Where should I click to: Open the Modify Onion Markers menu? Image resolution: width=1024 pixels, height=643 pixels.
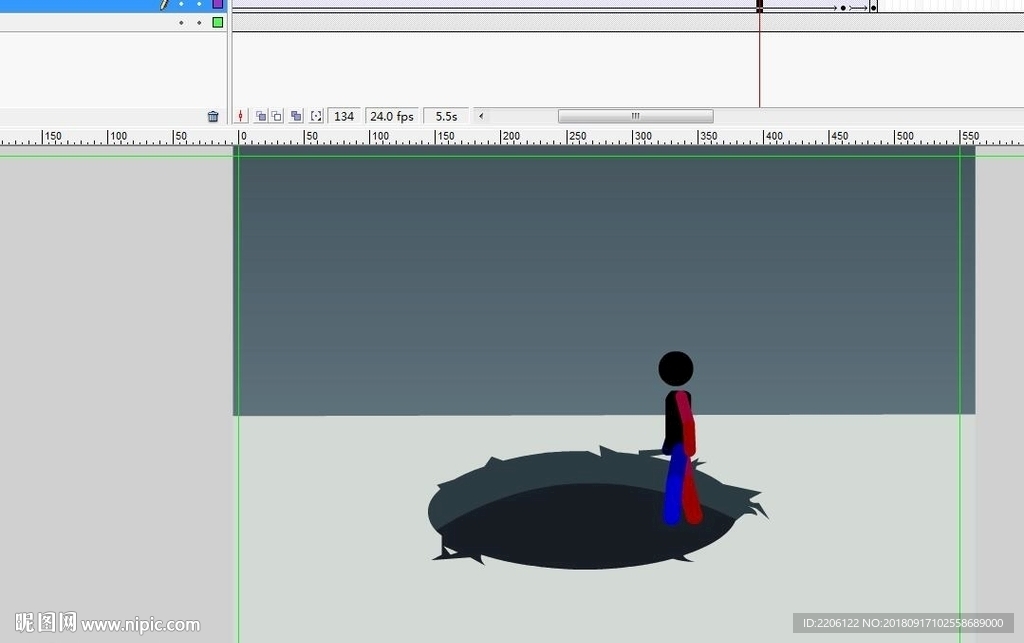(316, 116)
